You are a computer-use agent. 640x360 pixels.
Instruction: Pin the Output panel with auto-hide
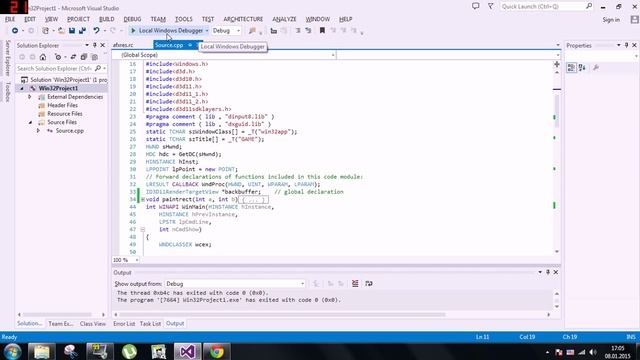[x=548, y=272]
